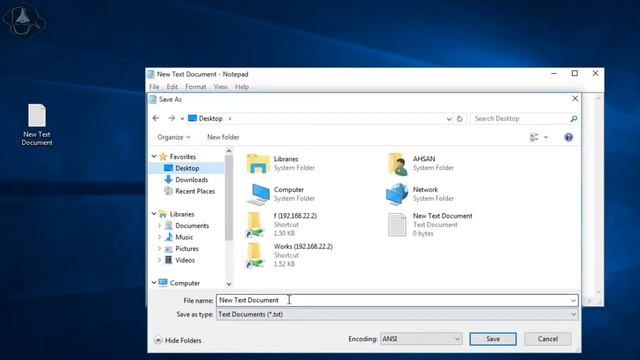Select Desktop in Favorites
Viewport: 640px width, 360px height.
(x=187, y=168)
